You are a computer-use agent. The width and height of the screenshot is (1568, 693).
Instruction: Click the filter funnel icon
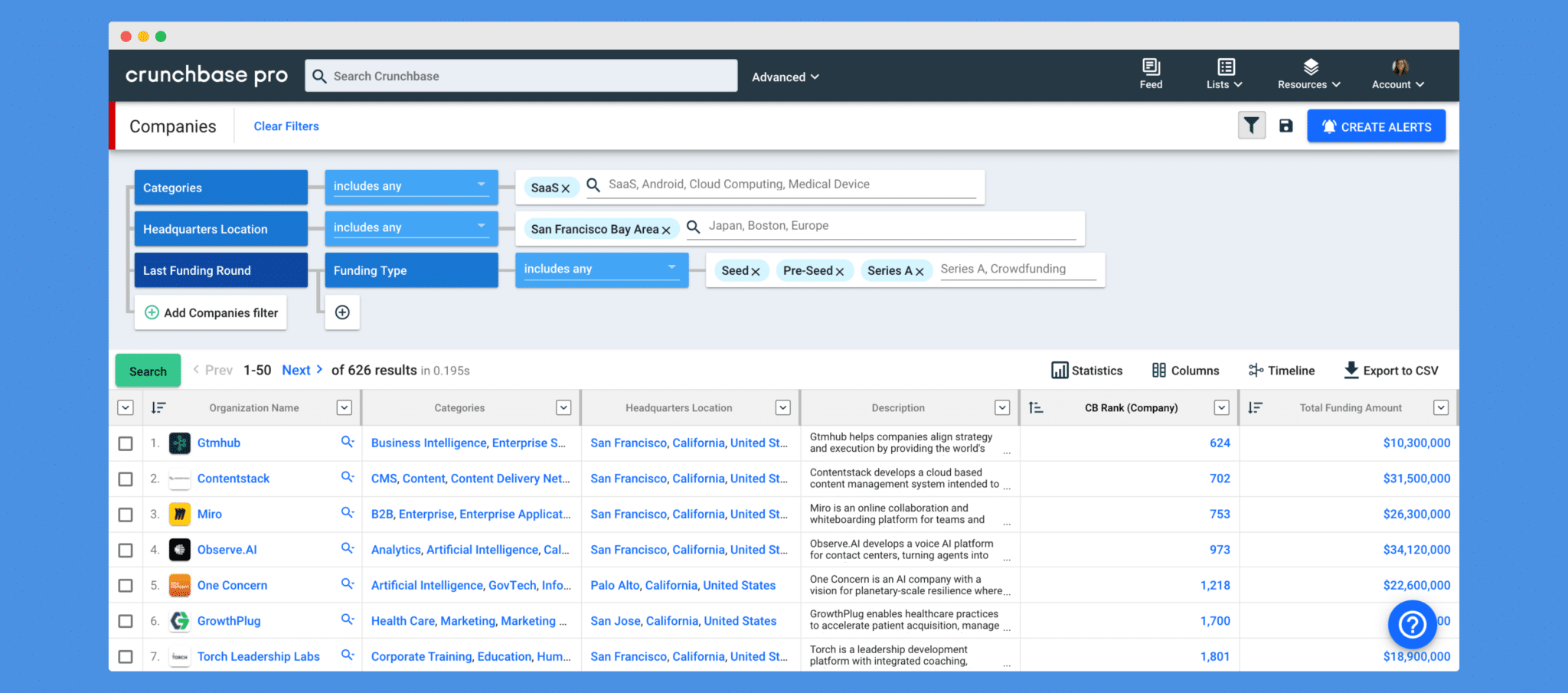coord(1251,126)
